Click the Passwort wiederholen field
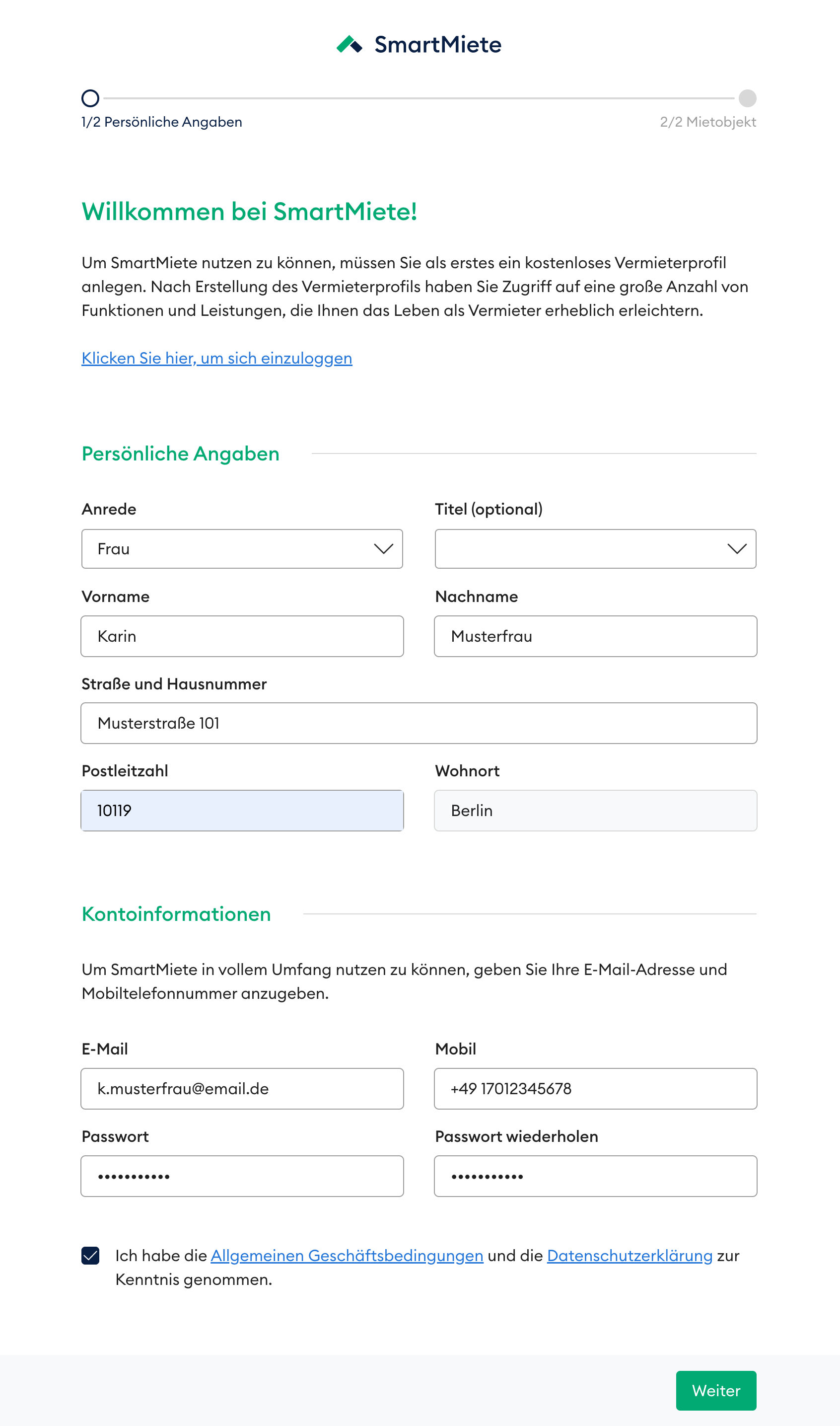The image size is (840, 1426). pos(595,1176)
